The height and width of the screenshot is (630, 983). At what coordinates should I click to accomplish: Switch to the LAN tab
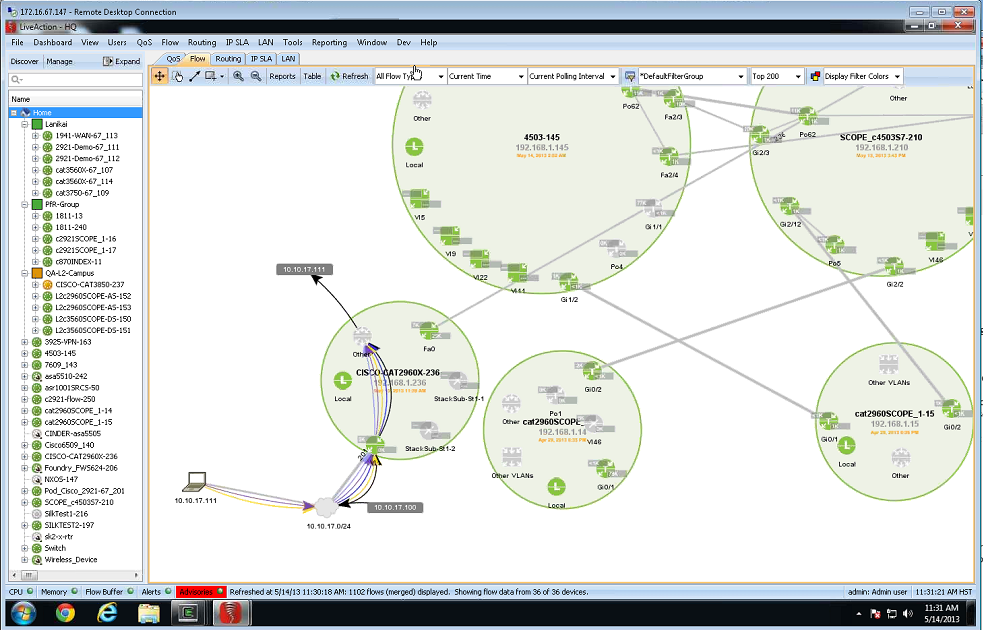pyautogui.click(x=288, y=59)
